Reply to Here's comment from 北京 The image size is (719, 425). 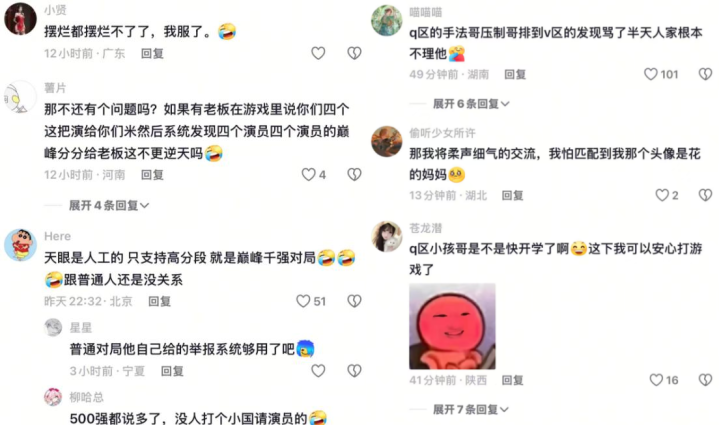pyautogui.click(x=160, y=301)
